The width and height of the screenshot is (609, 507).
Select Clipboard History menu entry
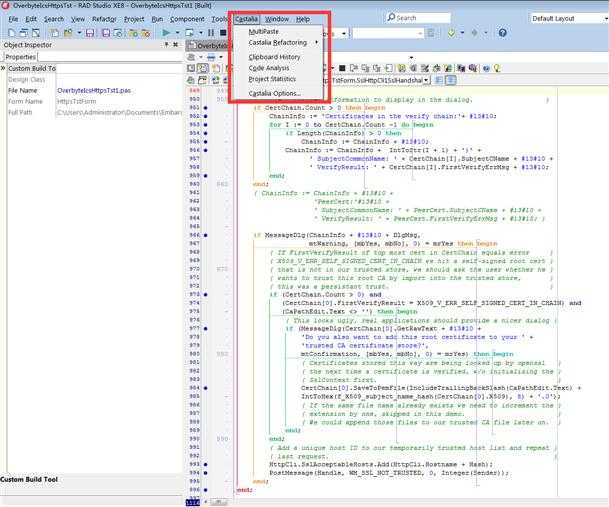coord(275,57)
